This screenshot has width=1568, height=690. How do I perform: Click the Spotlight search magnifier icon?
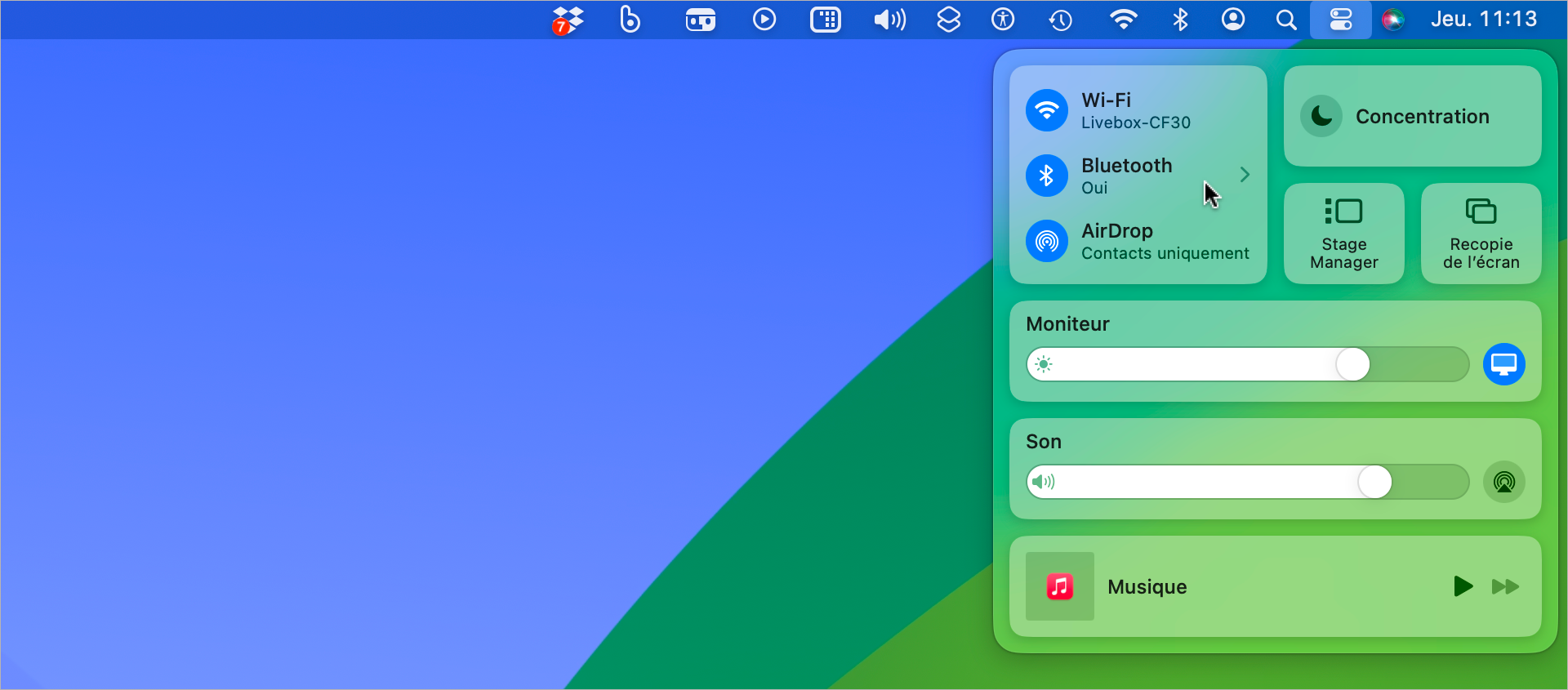pos(1286,20)
